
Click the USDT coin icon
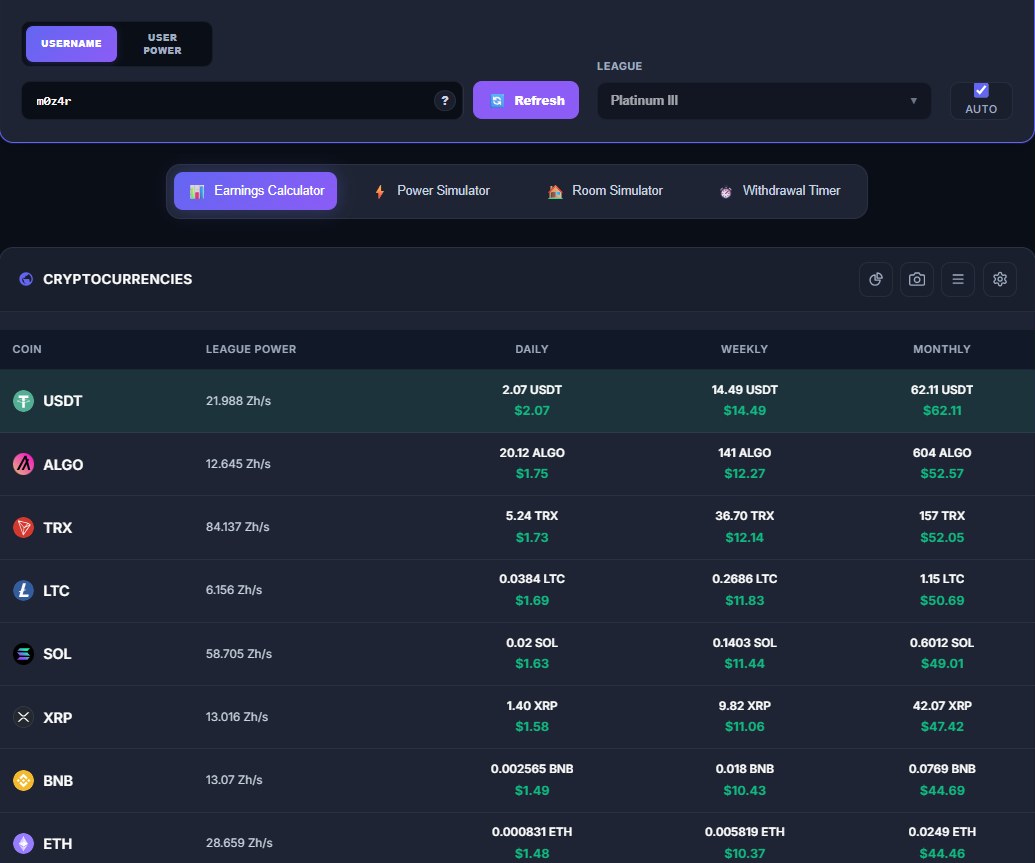(x=24, y=401)
